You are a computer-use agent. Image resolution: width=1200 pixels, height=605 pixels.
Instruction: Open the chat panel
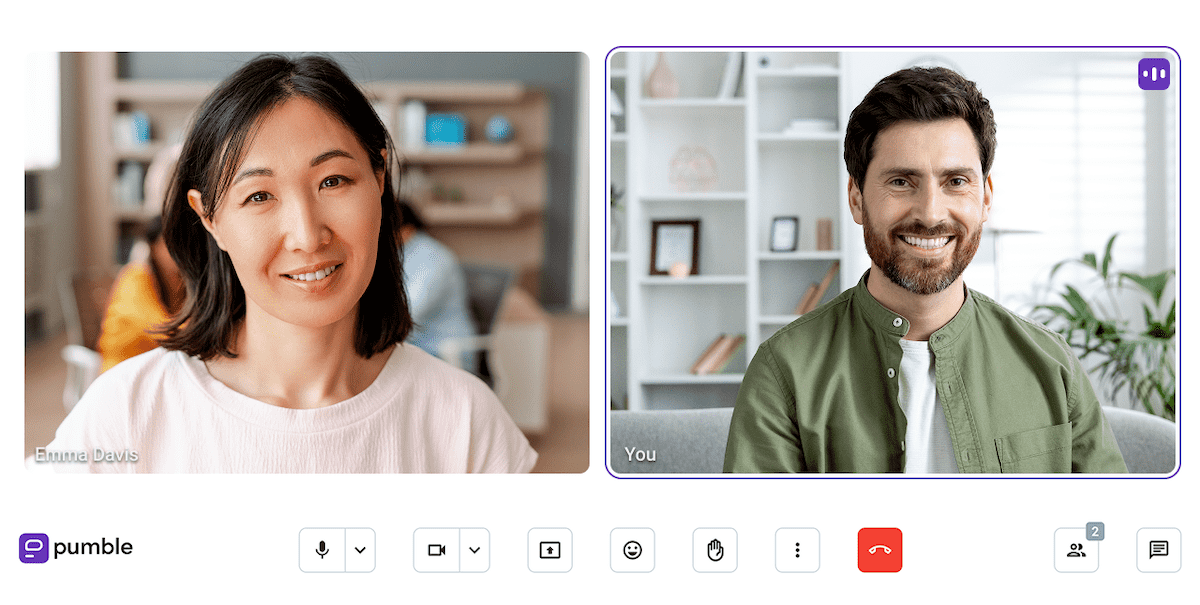point(1158,549)
